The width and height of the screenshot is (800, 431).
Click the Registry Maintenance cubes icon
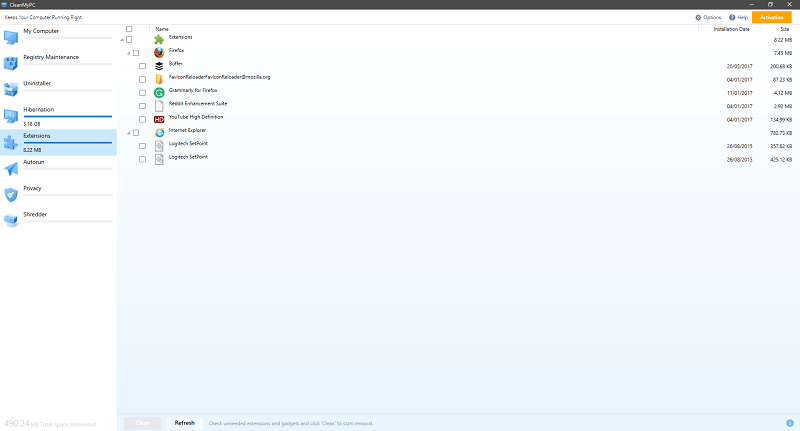(x=11, y=63)
